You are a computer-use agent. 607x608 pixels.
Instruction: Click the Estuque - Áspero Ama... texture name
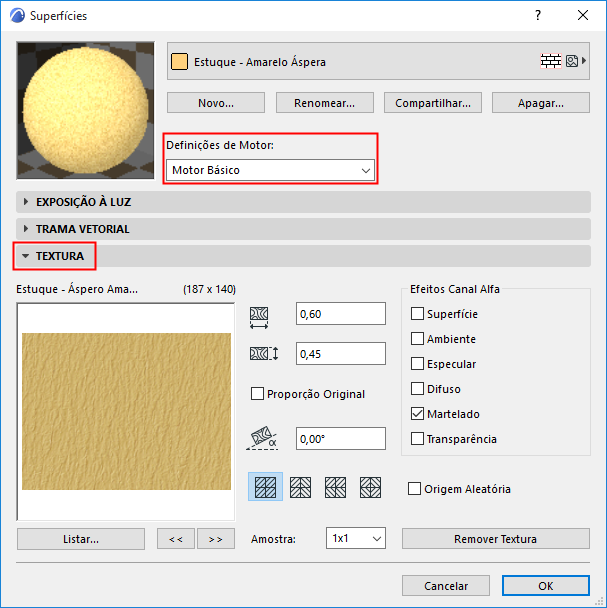(77, 289)
